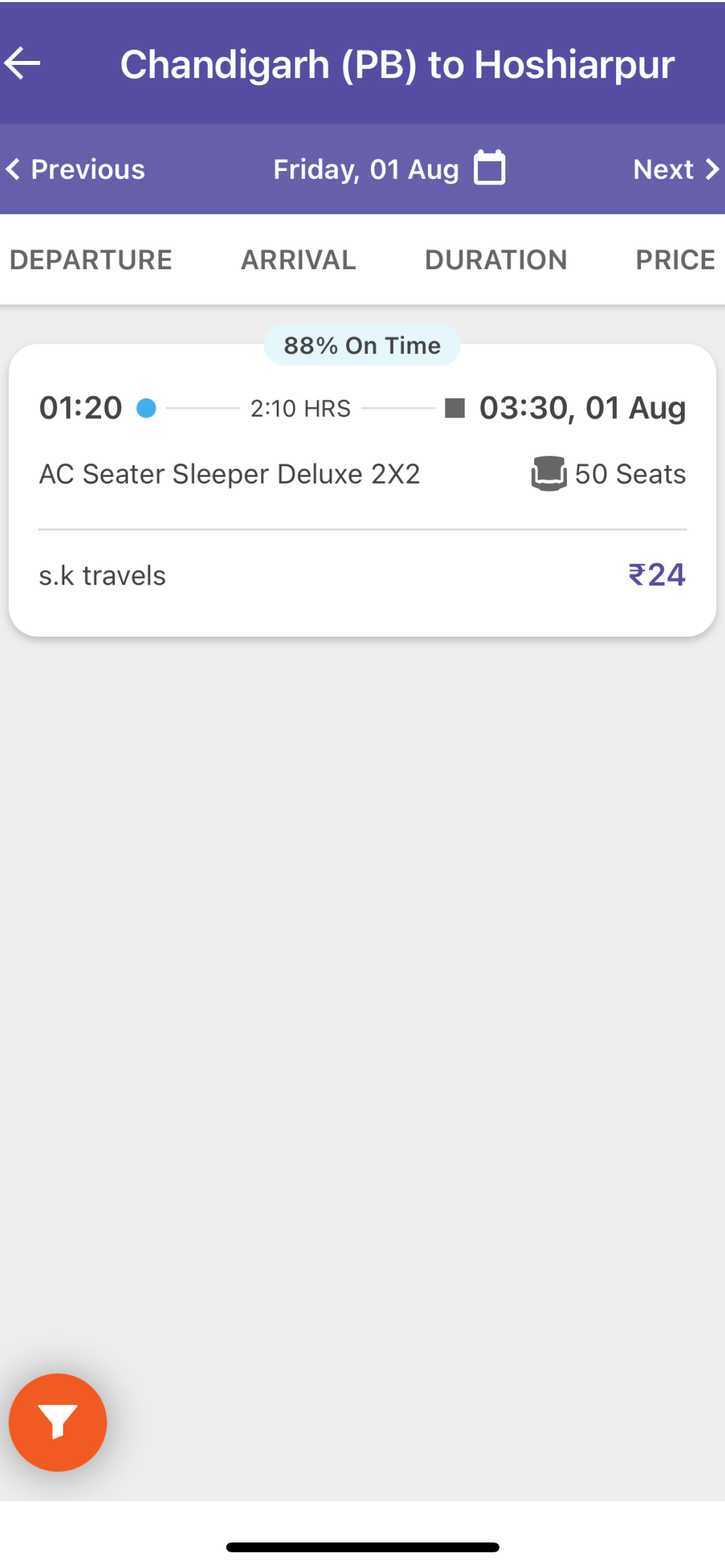The image size is (725, 1568).
Task: Click the seat icon beside 50 Seats
Action: click(548, 474)
